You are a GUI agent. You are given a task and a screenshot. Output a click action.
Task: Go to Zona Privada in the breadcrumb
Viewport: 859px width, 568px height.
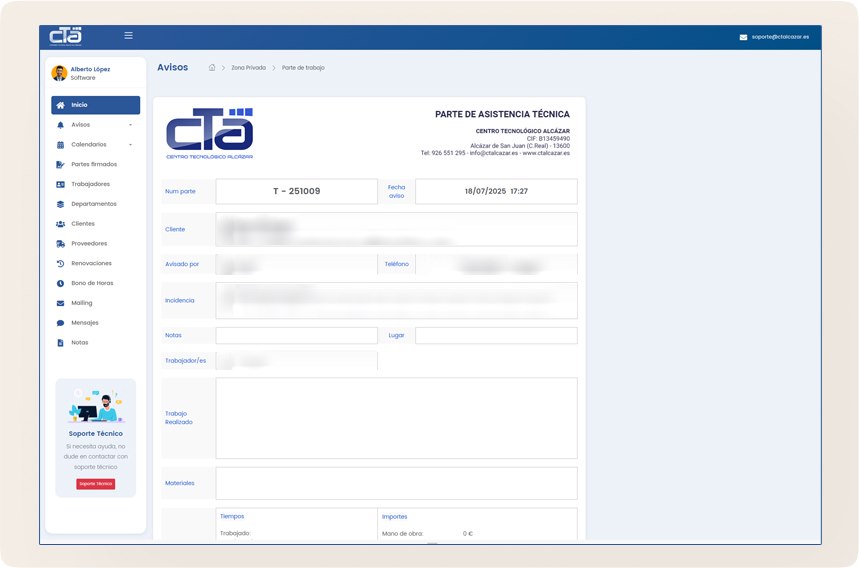(248, 68)
